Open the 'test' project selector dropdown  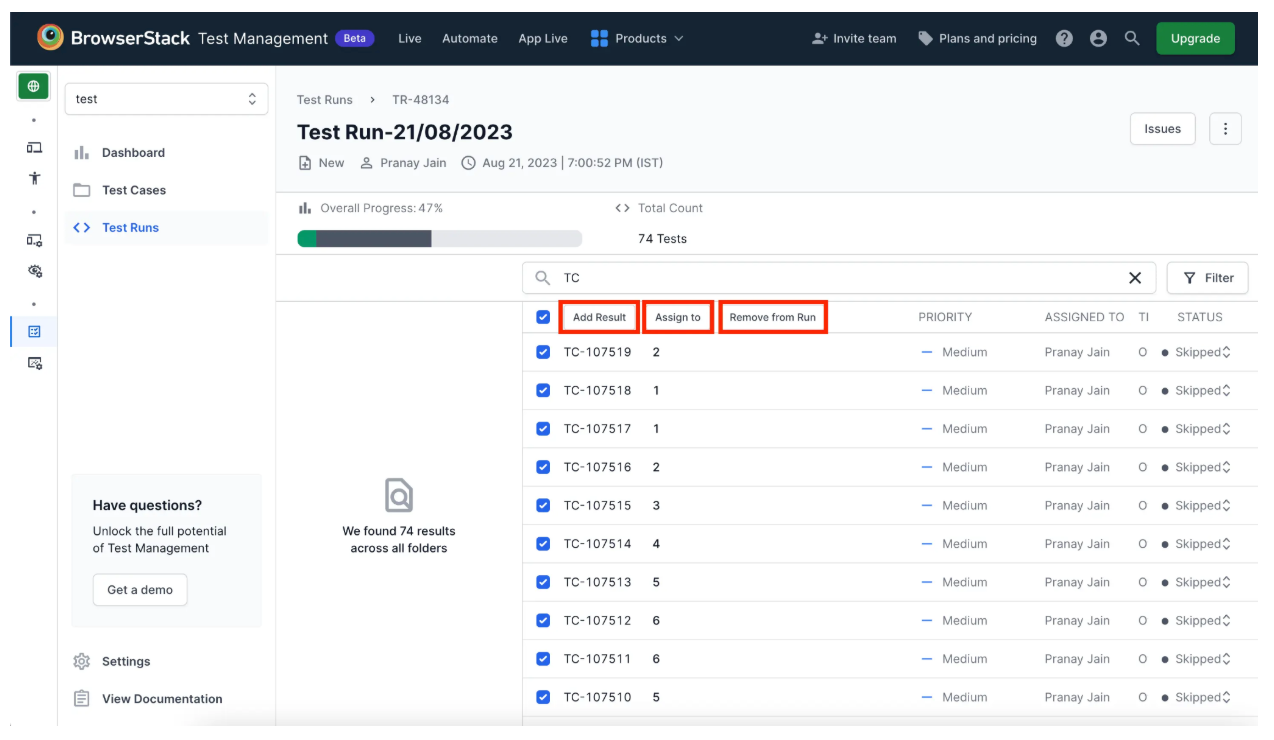pos(166,99)
